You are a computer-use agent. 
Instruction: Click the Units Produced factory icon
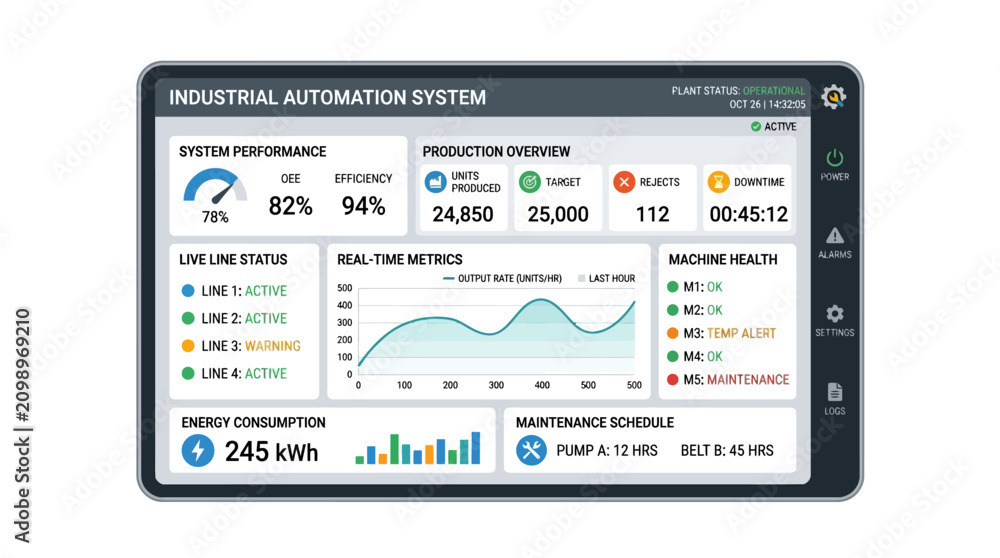(436, 182)
